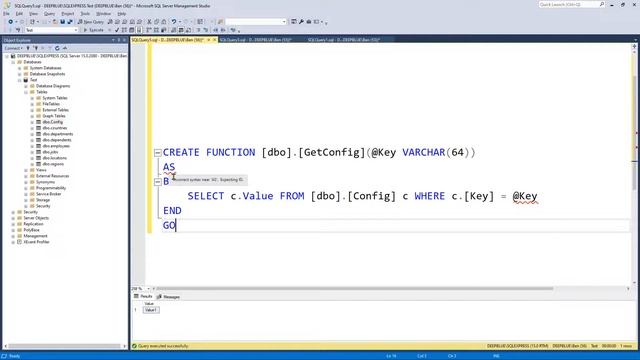Image resolution: width=640 pixels, height=360 pixels.
Task: Click the Parse checkmark icon
Action: coord(117,30)
